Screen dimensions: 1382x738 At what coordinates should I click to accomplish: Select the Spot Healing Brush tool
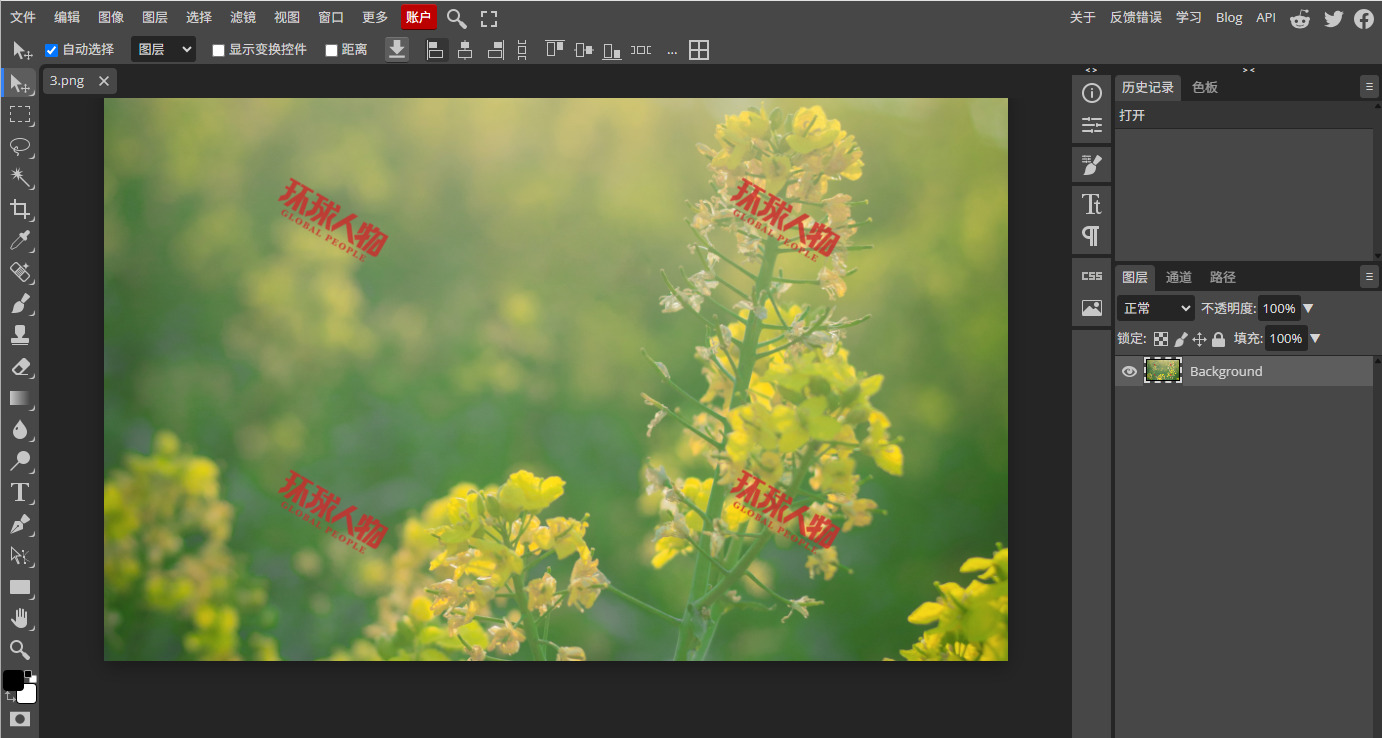(x=20, y=272)
